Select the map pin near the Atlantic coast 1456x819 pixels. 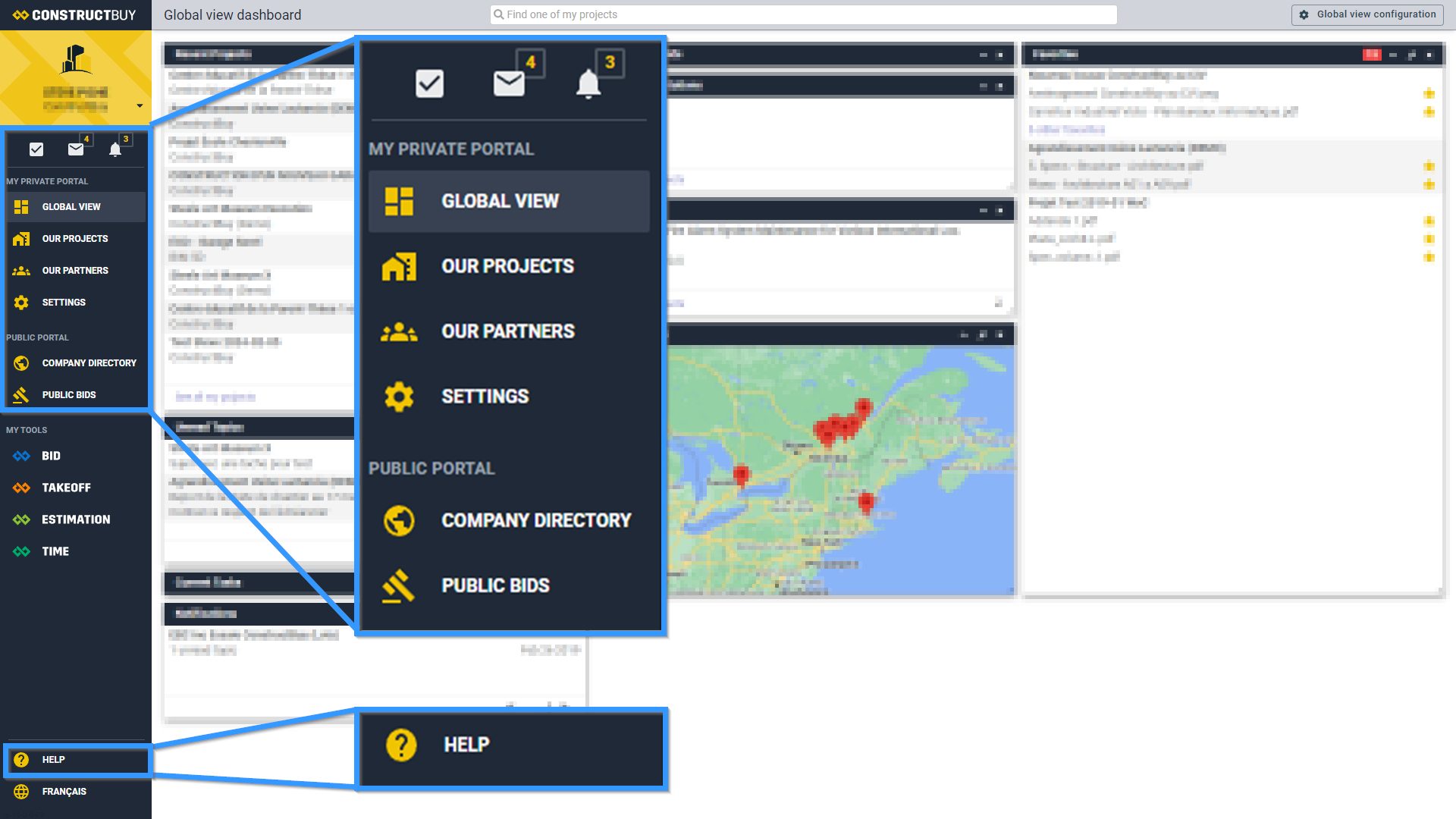[866, 502]
